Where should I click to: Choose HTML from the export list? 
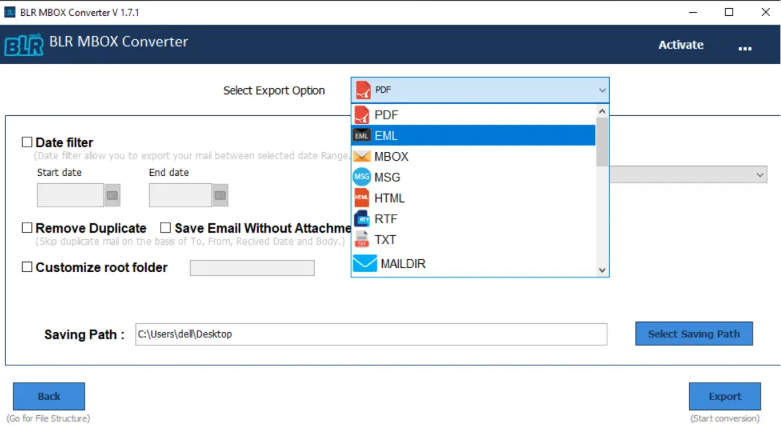coord(473,198)
